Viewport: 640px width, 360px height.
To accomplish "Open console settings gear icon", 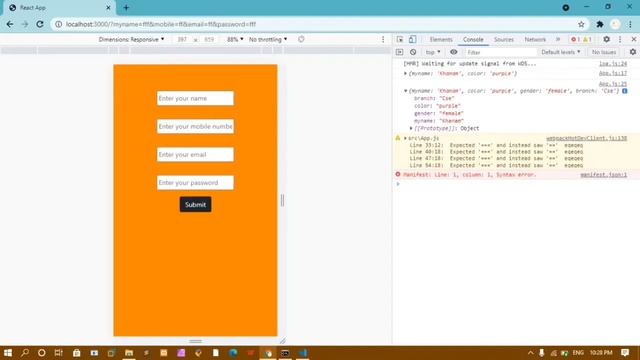I will point(633,52).
